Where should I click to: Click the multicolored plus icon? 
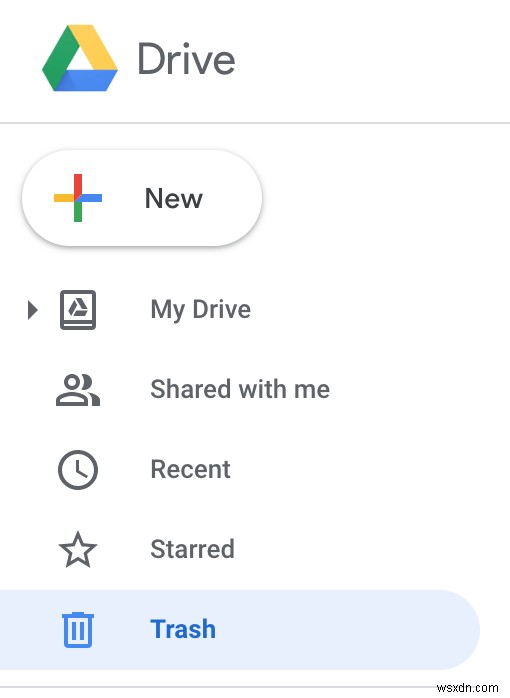(x=78, y=198)
